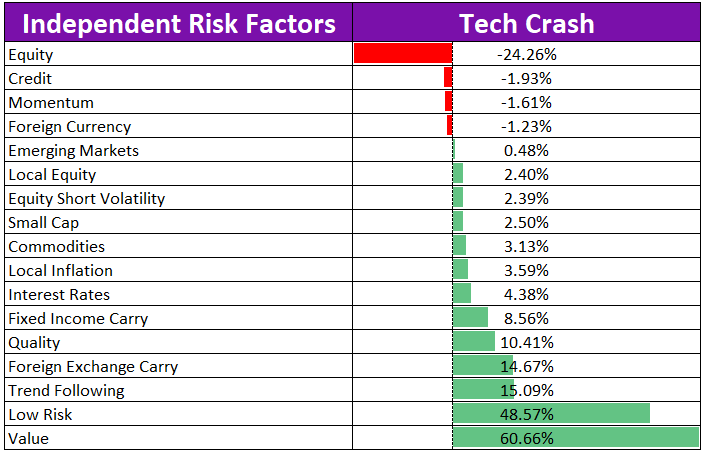The width and height of the screenshot is (705, 455).
Task: Select the Credit row label
Action: 30,79
